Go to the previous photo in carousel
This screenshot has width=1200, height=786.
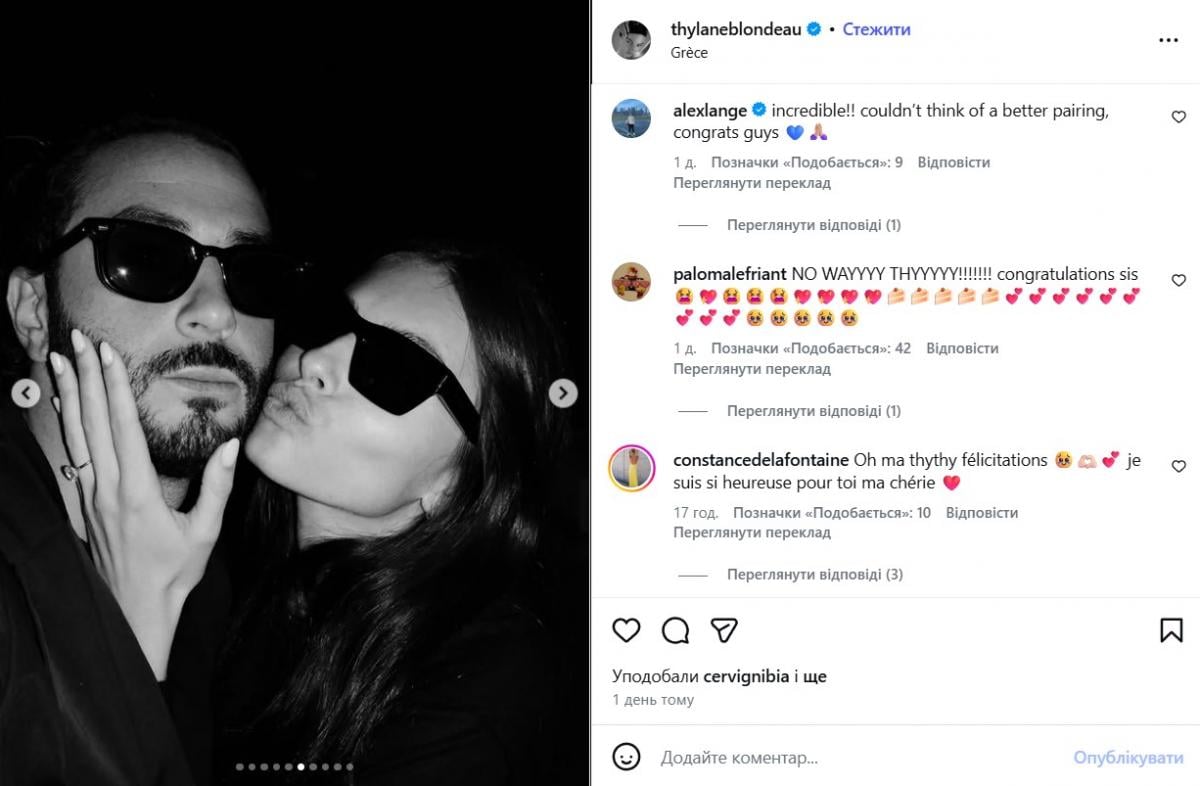pyautogui.click(x=26, y=393)
